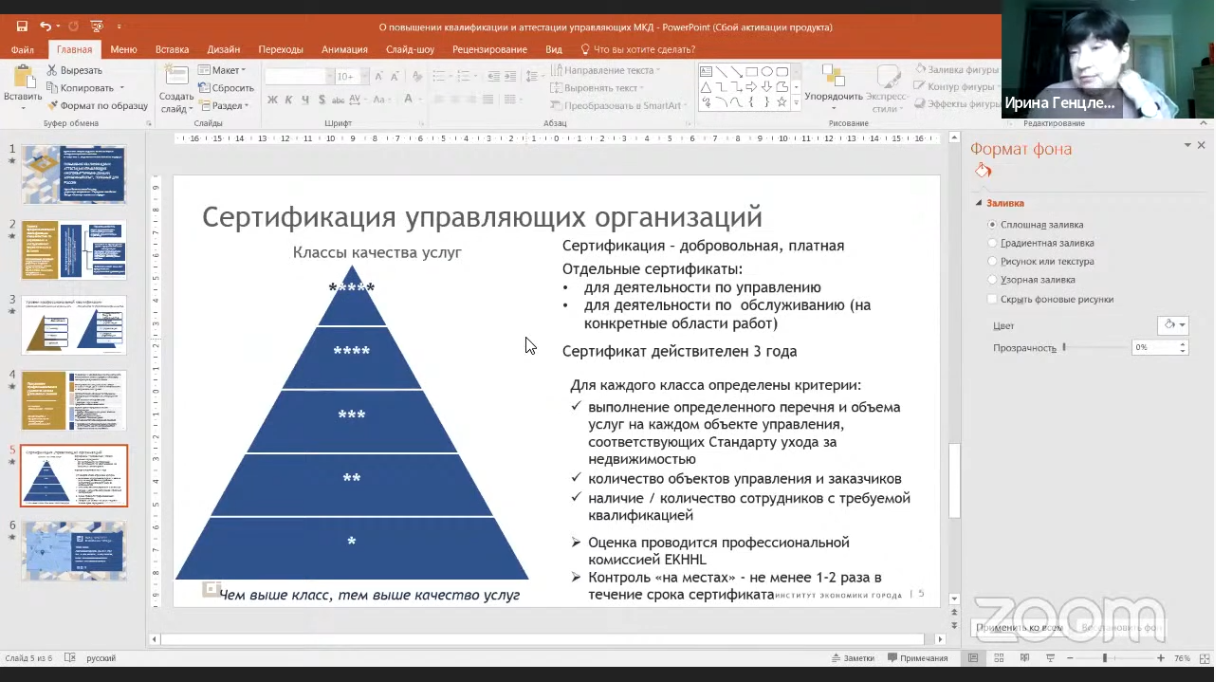The image size is (1216, 682).
Task: Switch to reading view in the status bar
Action: coord(1025,658)
